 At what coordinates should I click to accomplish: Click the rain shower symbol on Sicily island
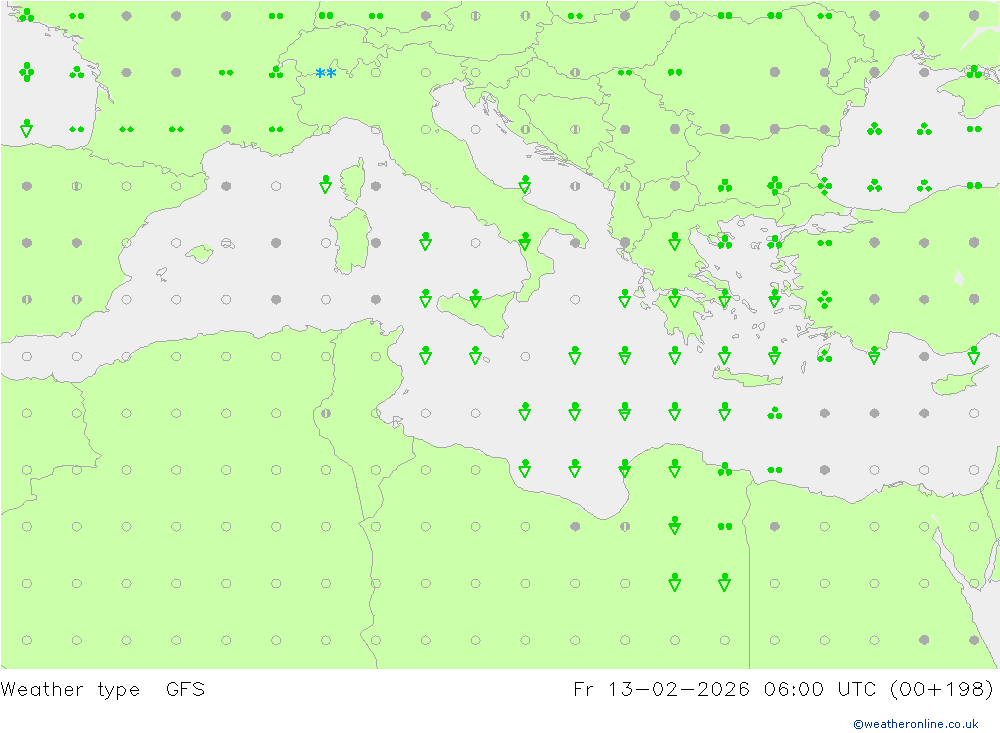tap(475, 298)
